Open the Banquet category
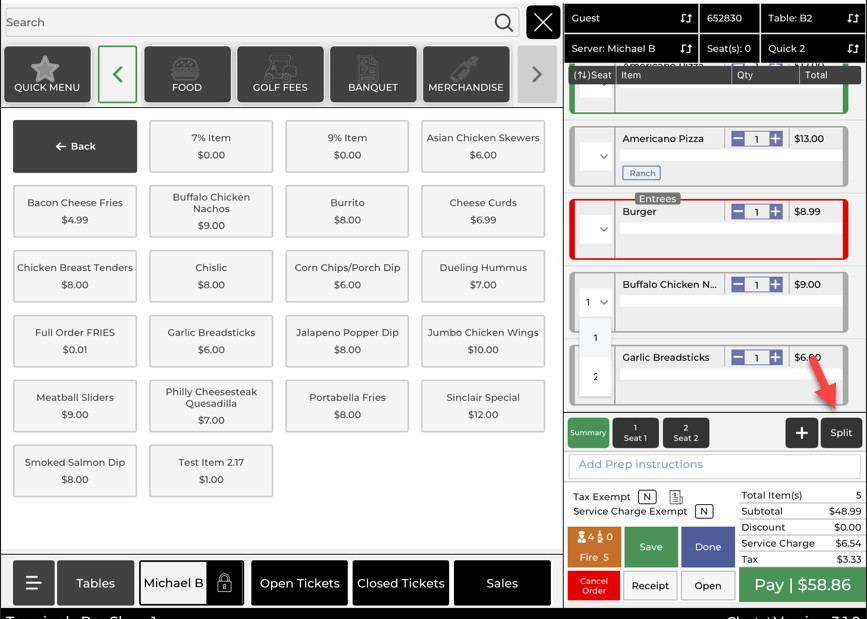This screenshot has height=619, width=867. 373,74
